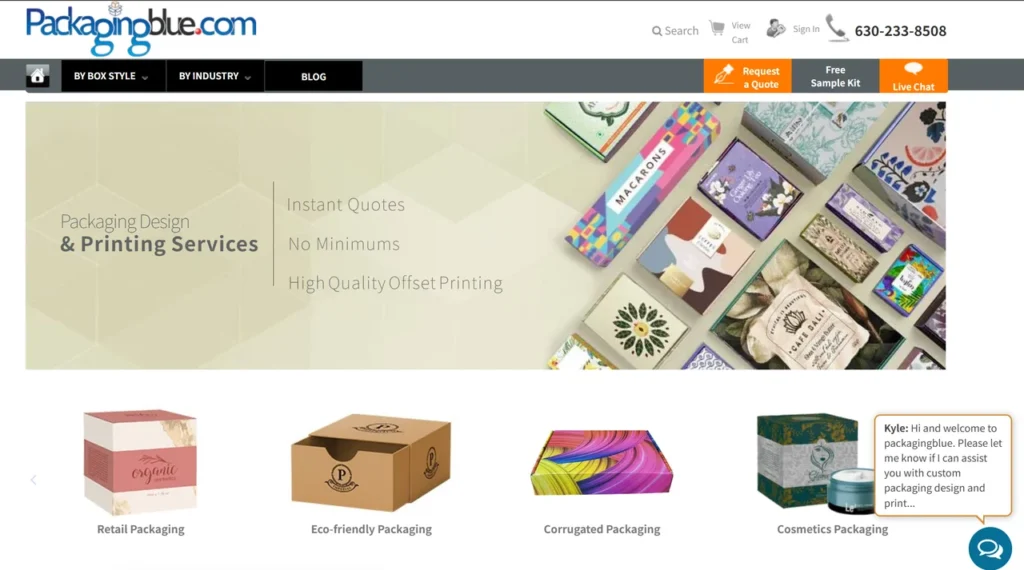This screenshot has height=570, width=1024.
Task: Open the Cosmetics Packaging label link
Action: [x=832, y=529]
